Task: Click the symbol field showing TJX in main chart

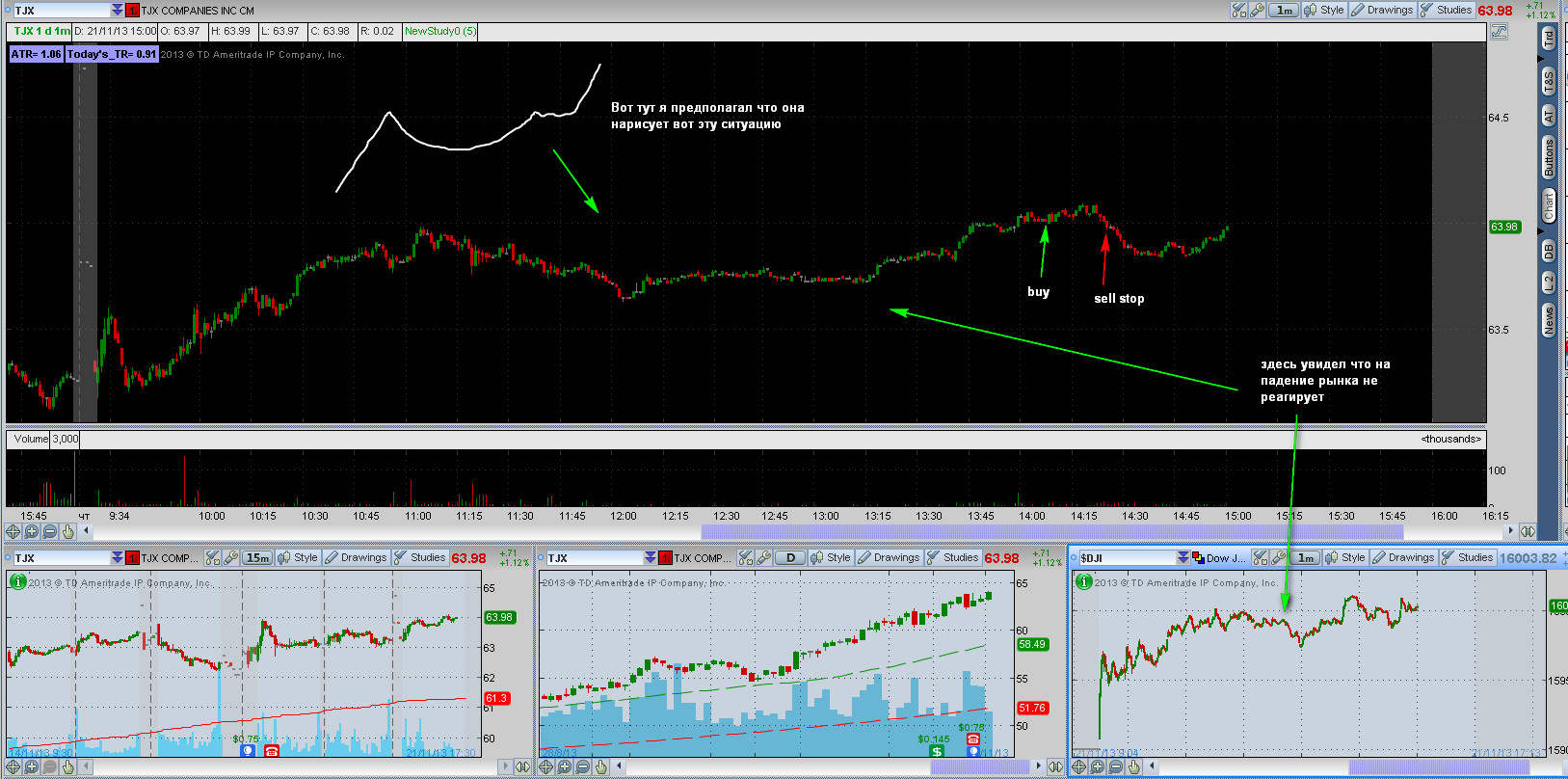Action: click(61, 11)
